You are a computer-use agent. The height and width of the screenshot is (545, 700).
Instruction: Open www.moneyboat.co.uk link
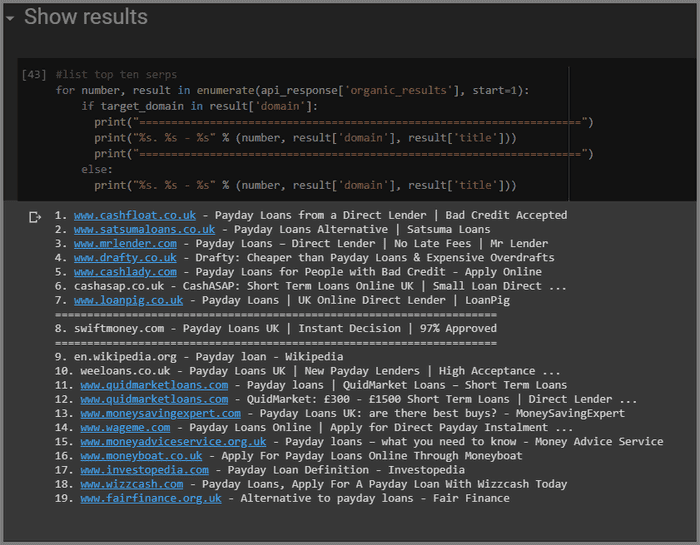click(x=141, y=456)
